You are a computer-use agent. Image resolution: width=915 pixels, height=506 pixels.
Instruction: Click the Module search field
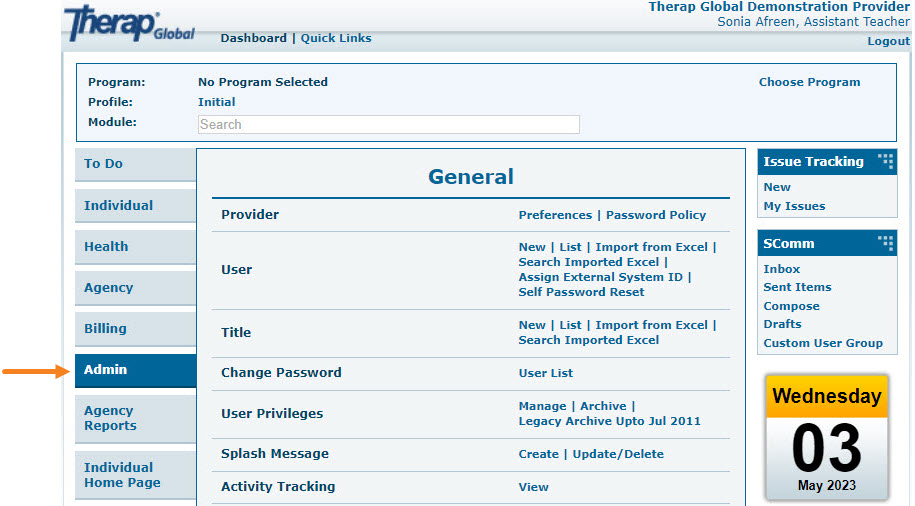coord(389,124)
